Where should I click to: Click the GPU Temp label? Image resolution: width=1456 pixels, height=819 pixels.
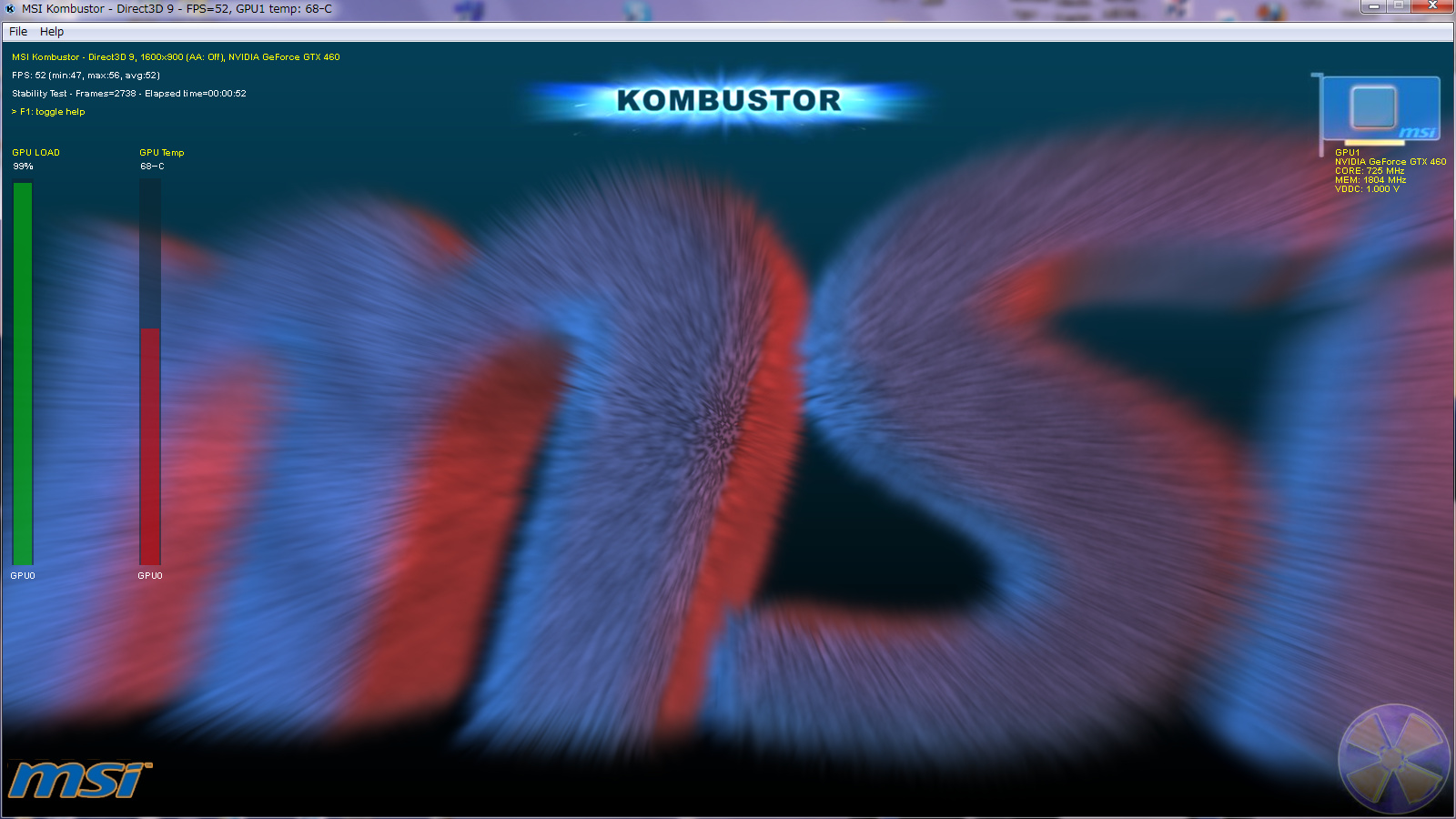click(x=161, y=153)
